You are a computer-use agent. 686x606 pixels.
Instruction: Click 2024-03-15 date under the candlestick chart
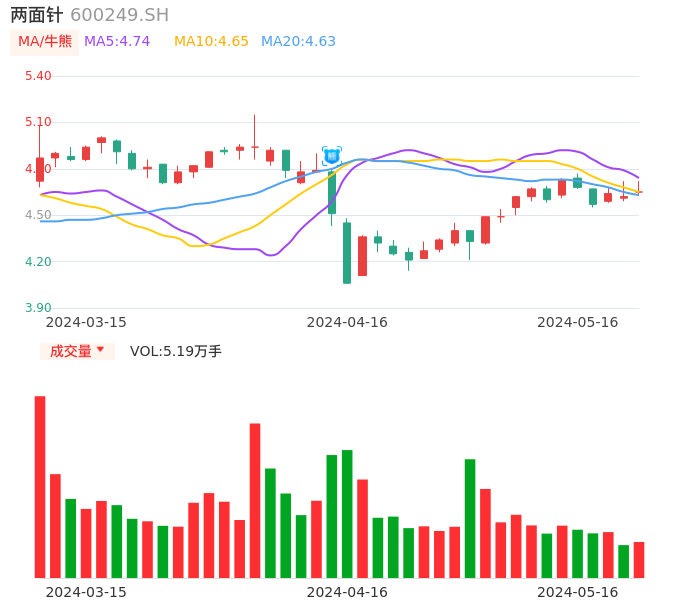point(86,322)
